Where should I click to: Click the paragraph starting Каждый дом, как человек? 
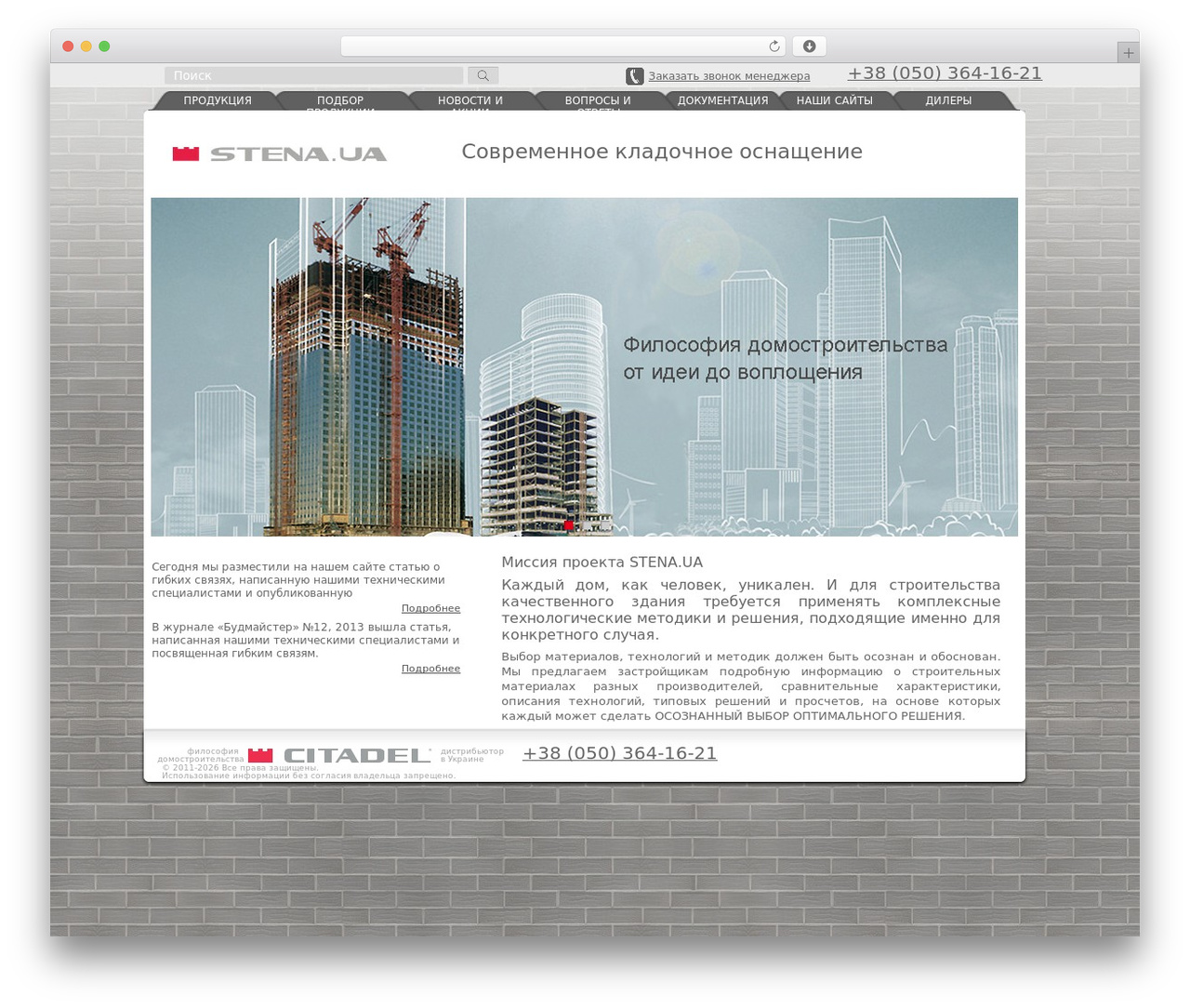(x=751, y=610)
